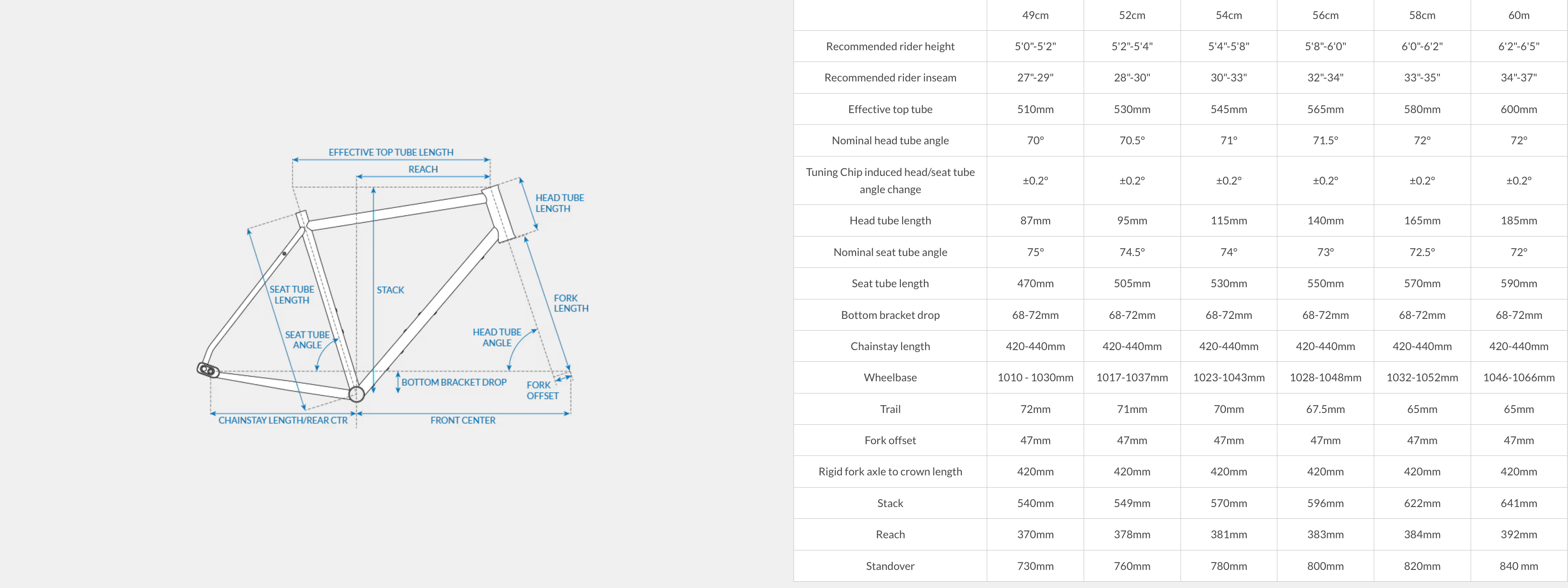Click the FRONT CENTER label in diagram
The image size is (1568, 588).
[463, 420]
